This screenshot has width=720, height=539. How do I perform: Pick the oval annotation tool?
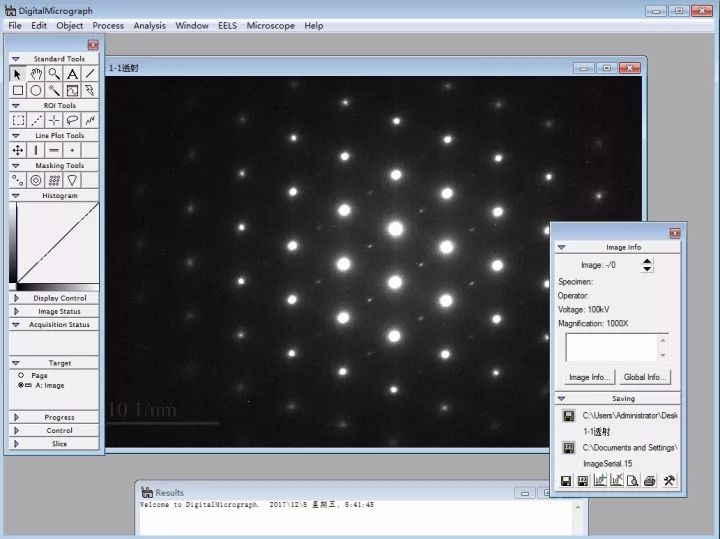[36, 90]
